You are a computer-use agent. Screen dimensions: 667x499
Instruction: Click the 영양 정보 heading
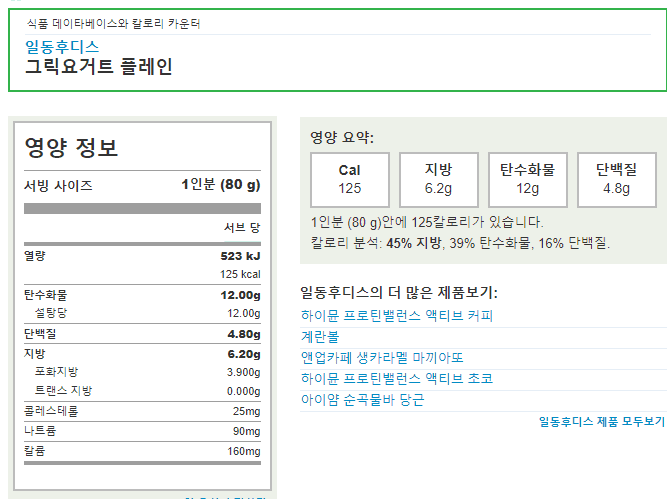(x=71, y=147)
